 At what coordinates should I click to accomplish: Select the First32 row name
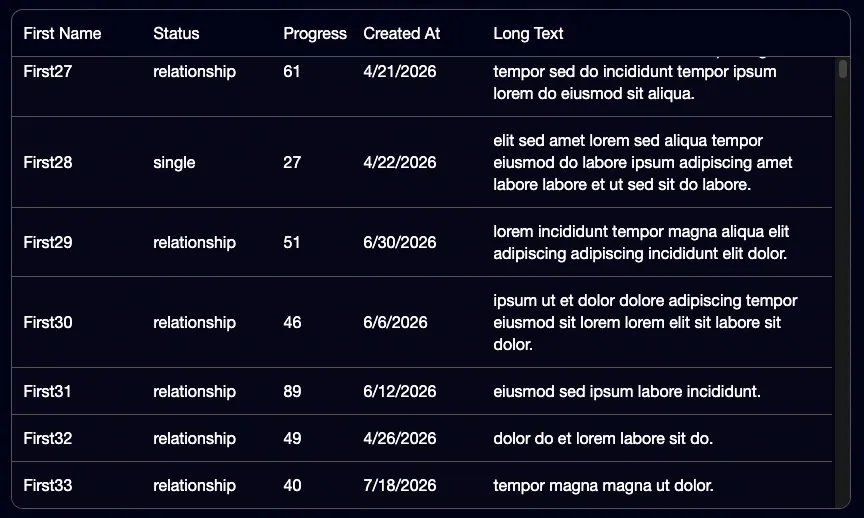tap(48, 439)
